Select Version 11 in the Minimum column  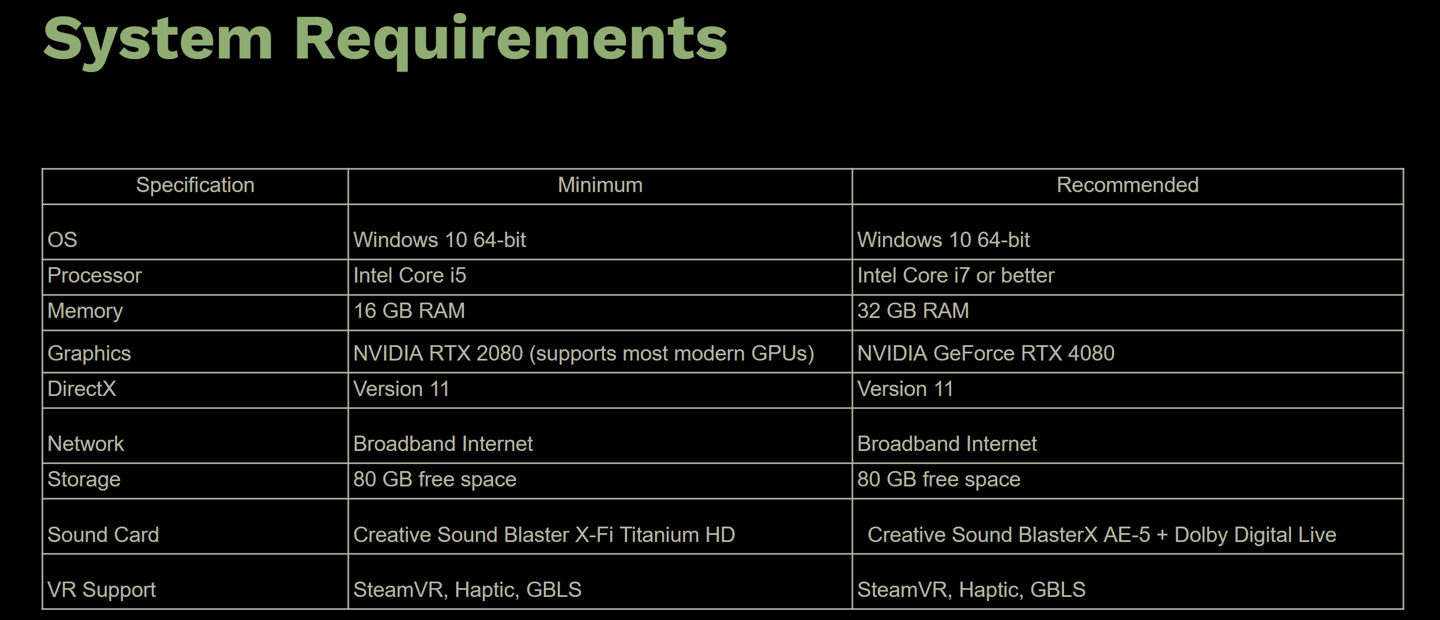(401, 389)
